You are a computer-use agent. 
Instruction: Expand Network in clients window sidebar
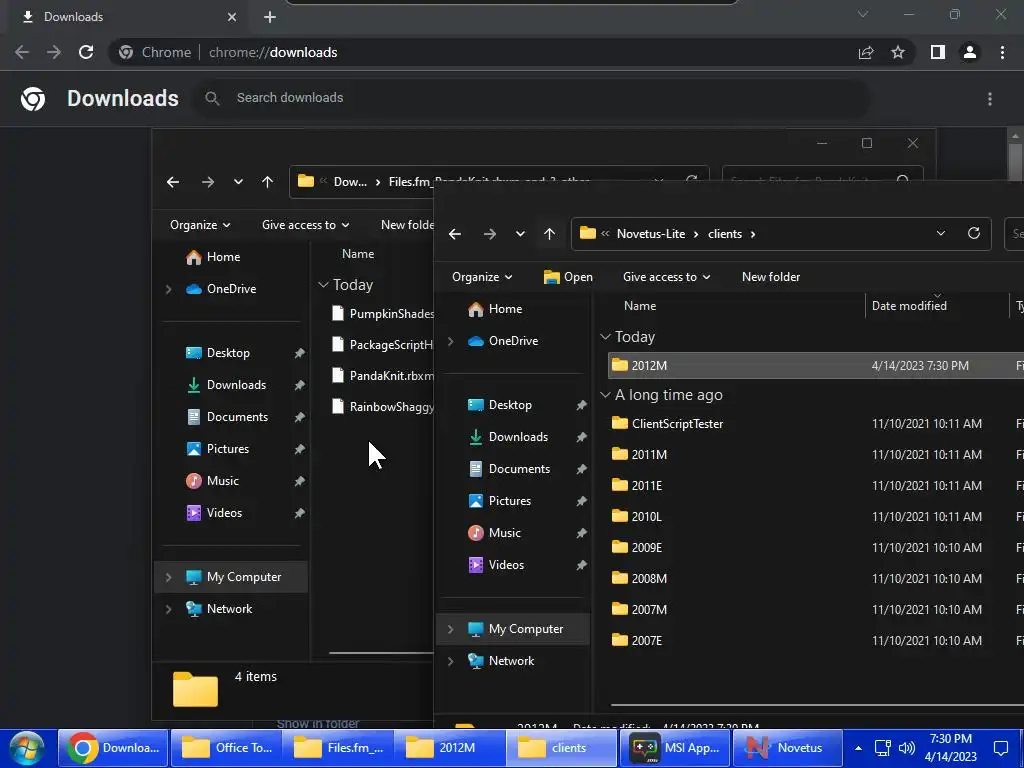[x=451, y=661]
